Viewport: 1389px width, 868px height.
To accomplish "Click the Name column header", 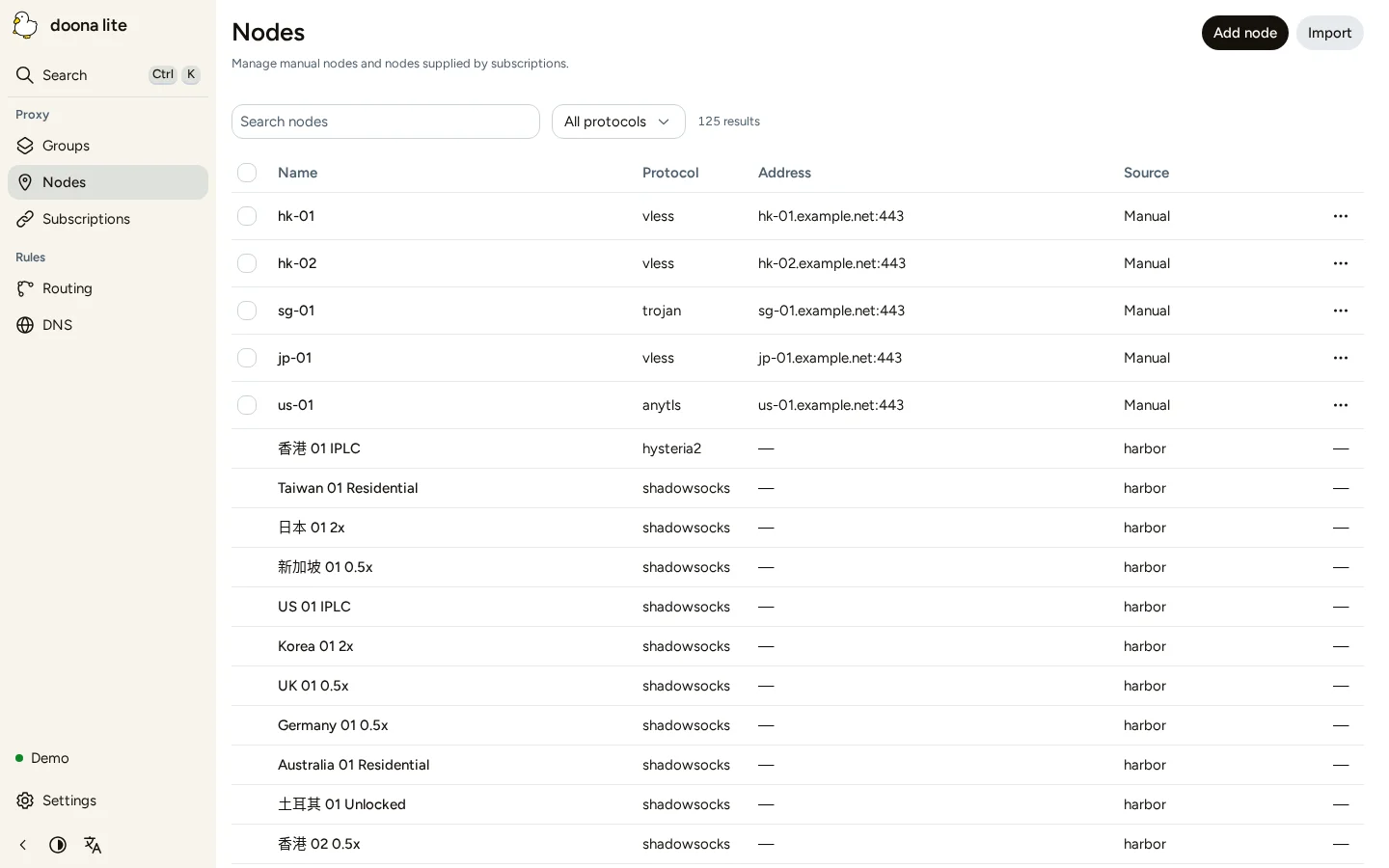I will [297, 173].
